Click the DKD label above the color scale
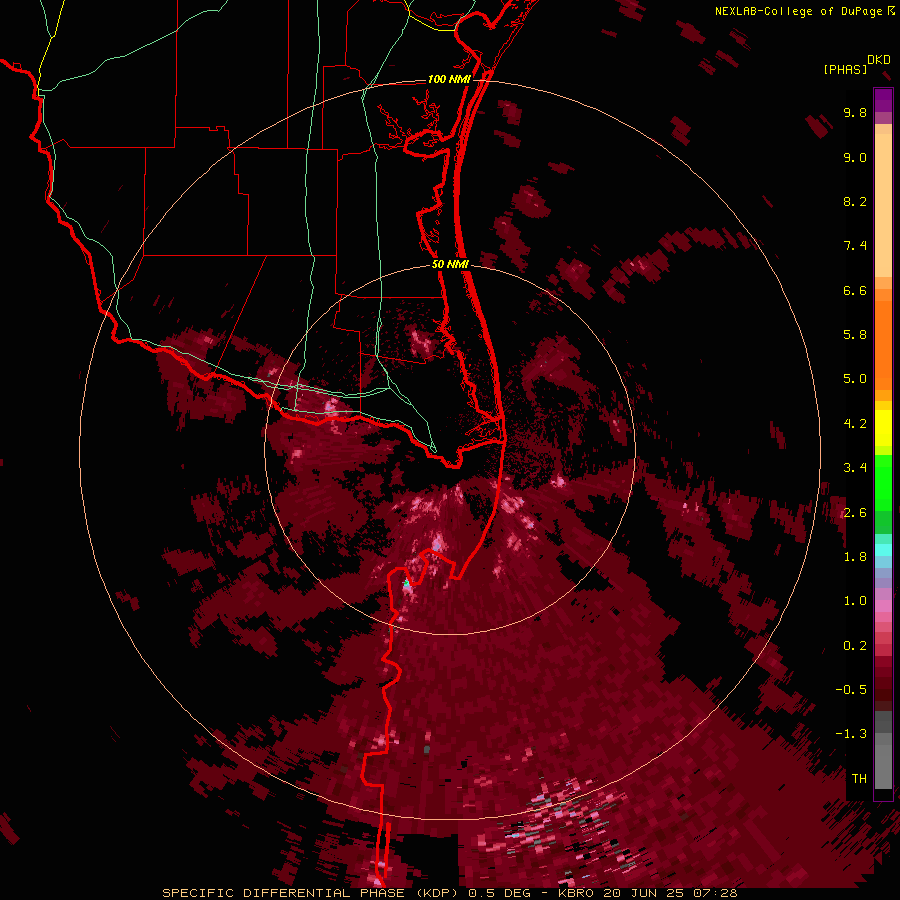The width and height of the screenshot is (900, 900). click(x=879, y=60)
